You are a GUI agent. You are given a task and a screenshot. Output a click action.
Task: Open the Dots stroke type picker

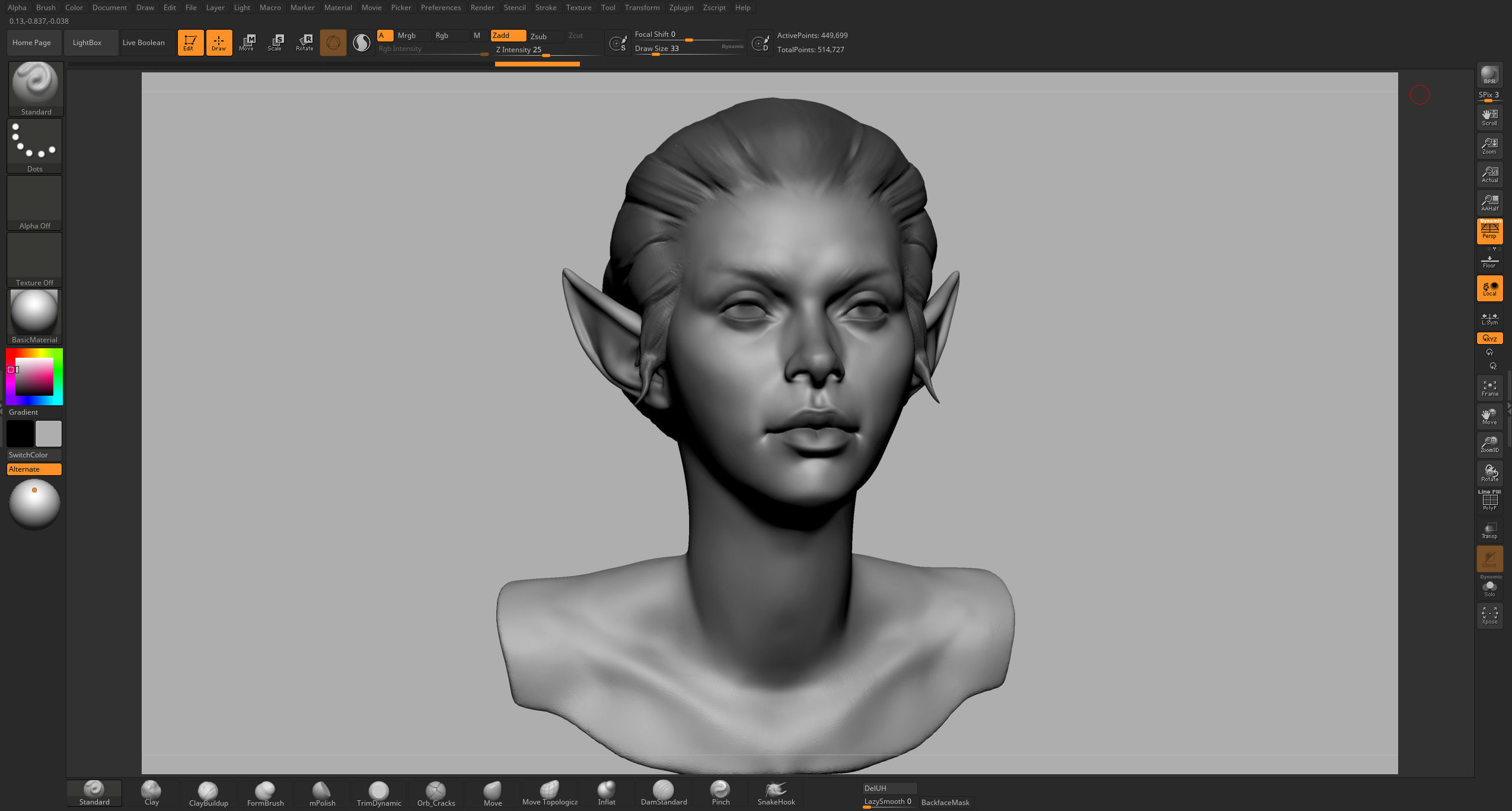point(34,146)
